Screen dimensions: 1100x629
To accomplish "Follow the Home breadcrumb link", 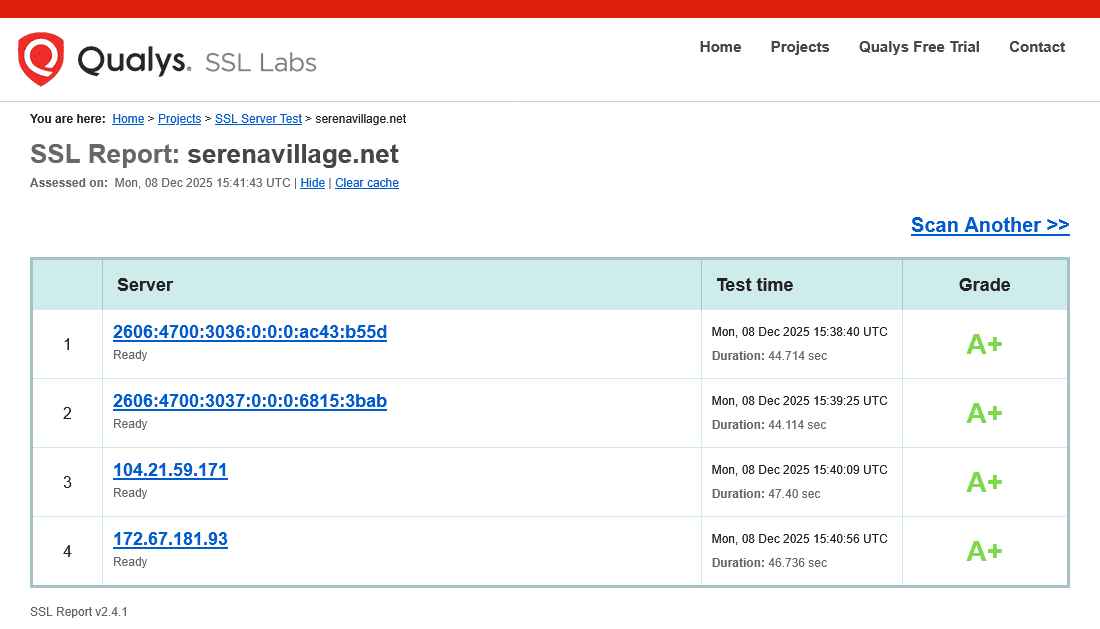I will click(x=128, y=119).
